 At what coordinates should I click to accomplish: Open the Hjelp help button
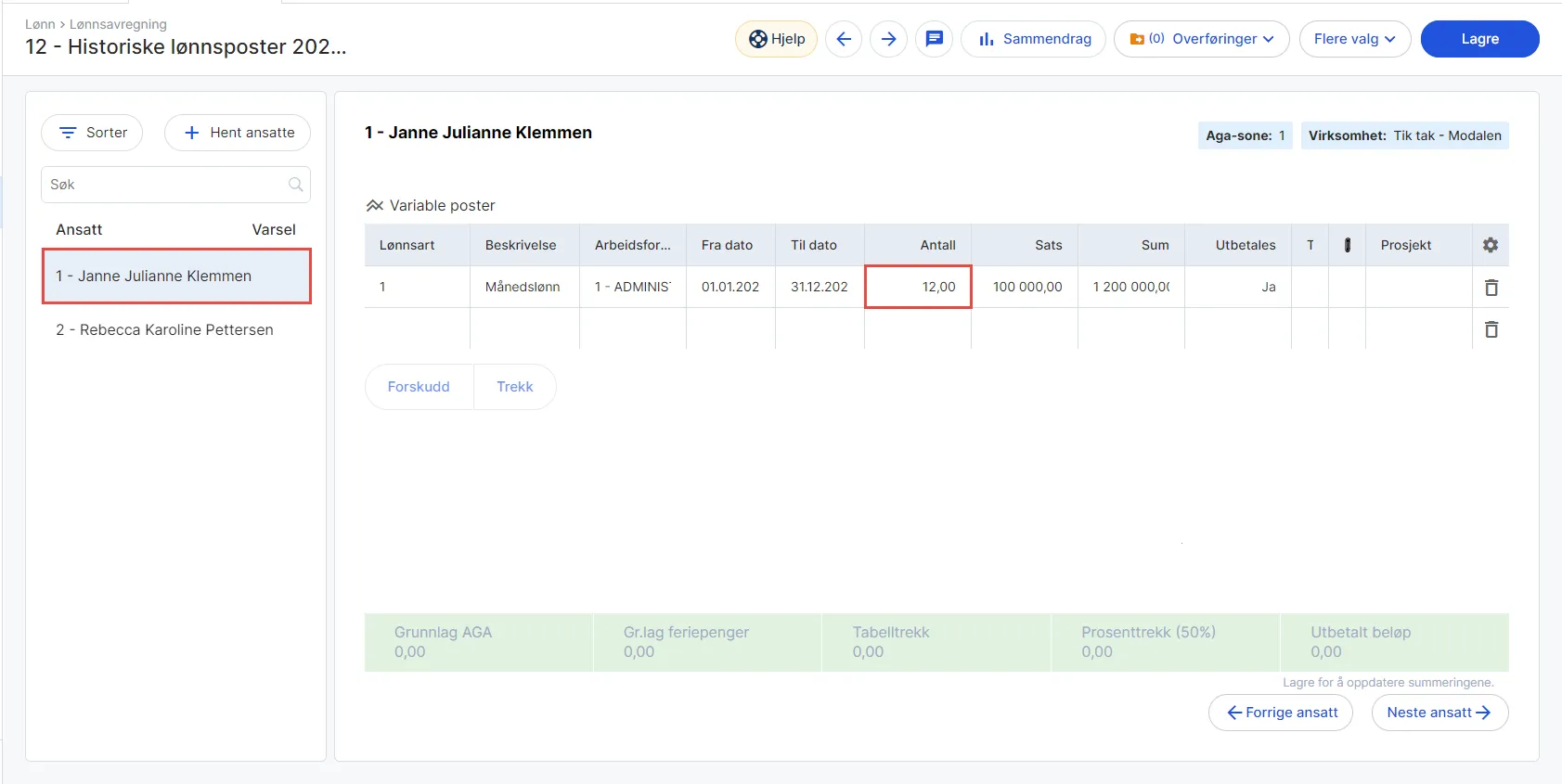tap(777, 39)
